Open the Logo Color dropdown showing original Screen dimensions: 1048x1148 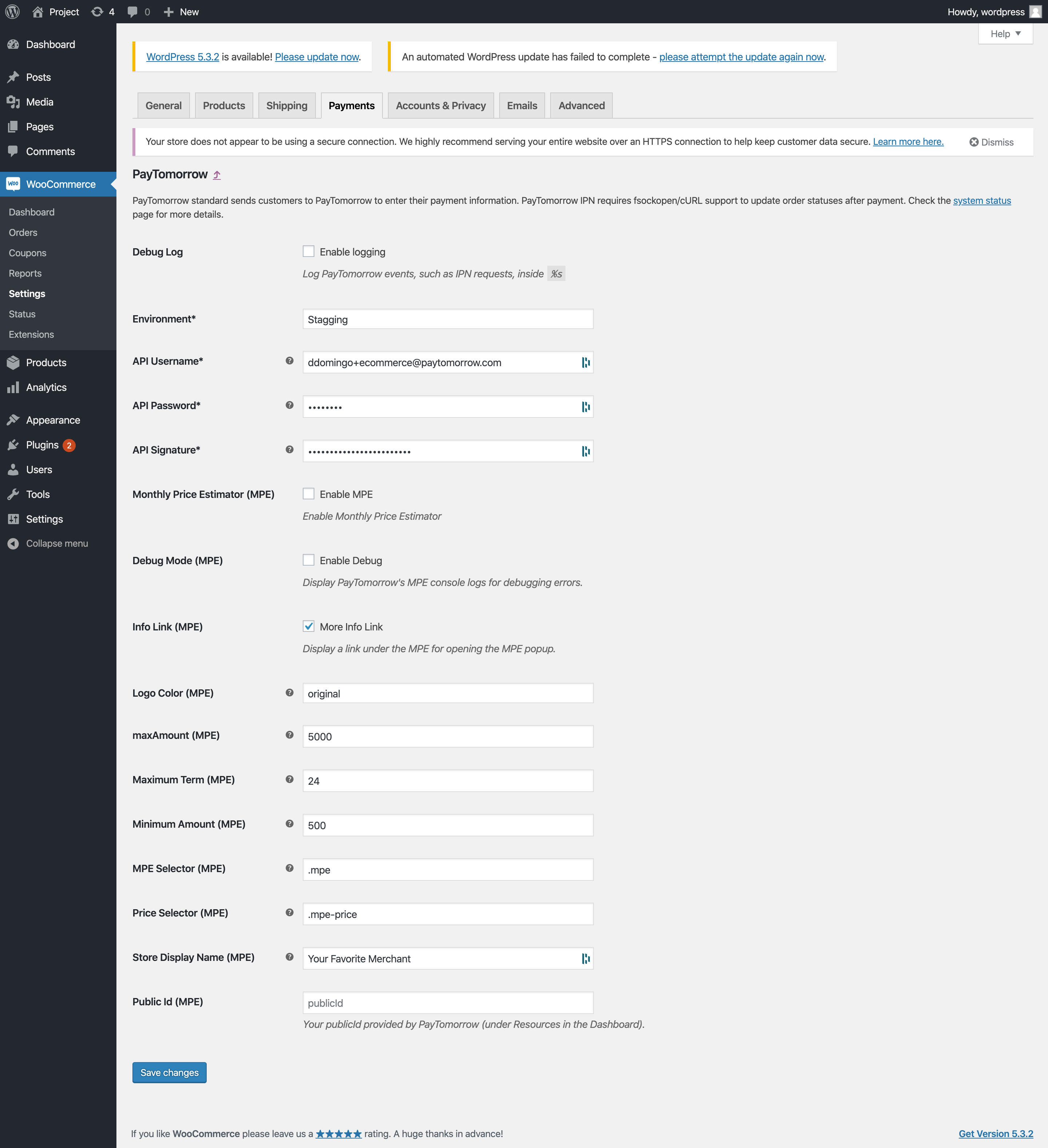point(448,693)
